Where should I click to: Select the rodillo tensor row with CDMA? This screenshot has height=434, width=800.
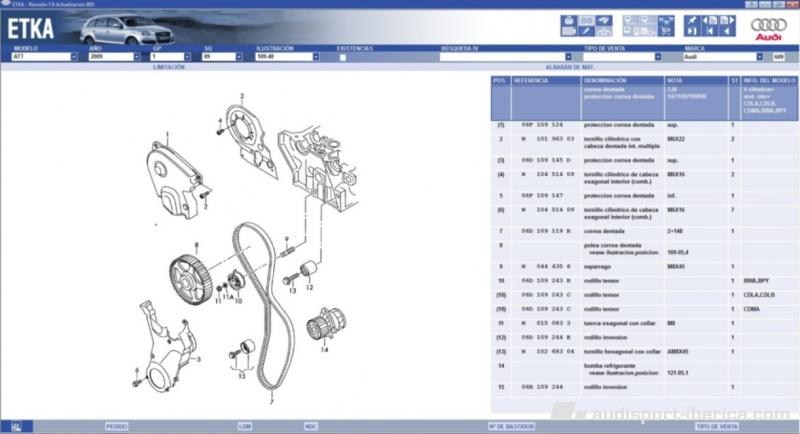pos(644,309)
